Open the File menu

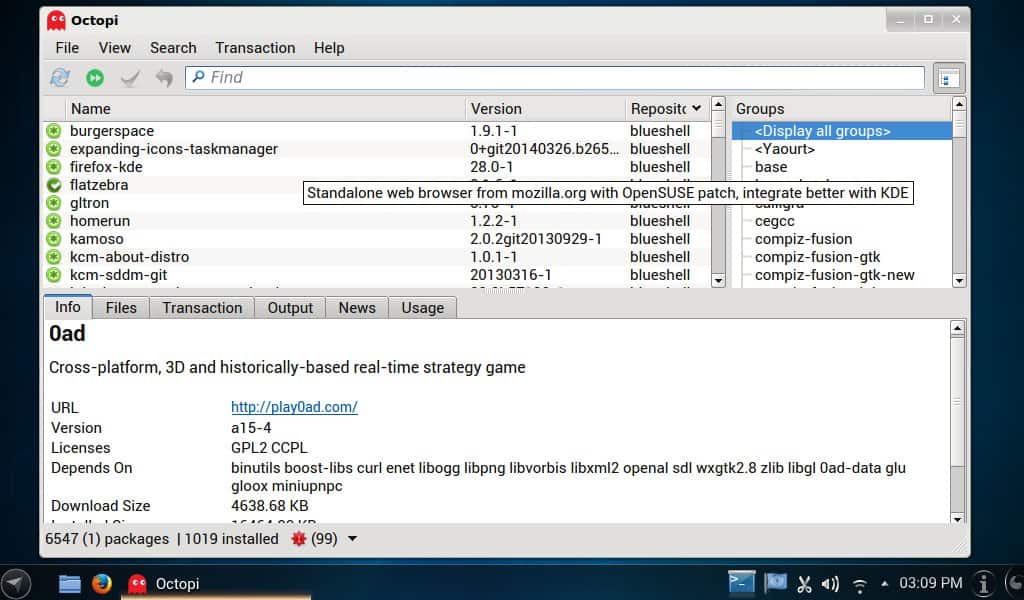click(x=67, y=48)
